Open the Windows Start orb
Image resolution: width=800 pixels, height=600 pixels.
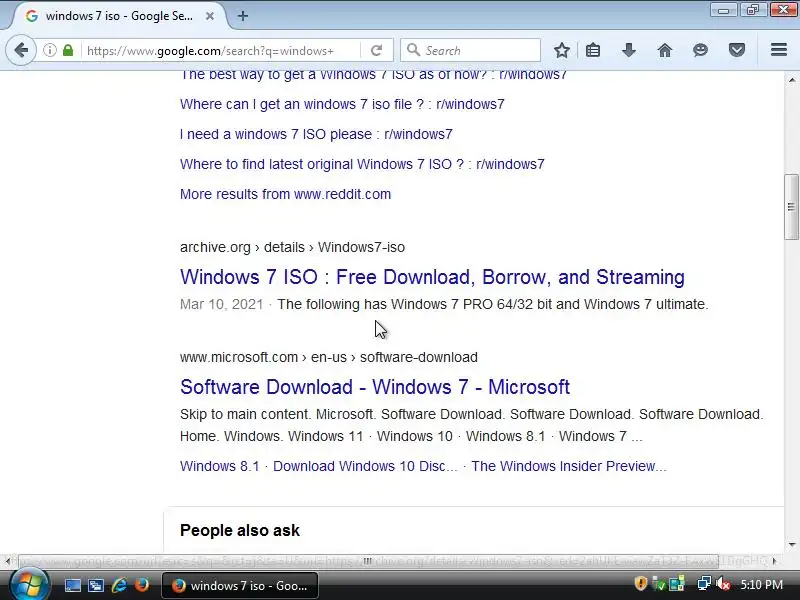29,585
